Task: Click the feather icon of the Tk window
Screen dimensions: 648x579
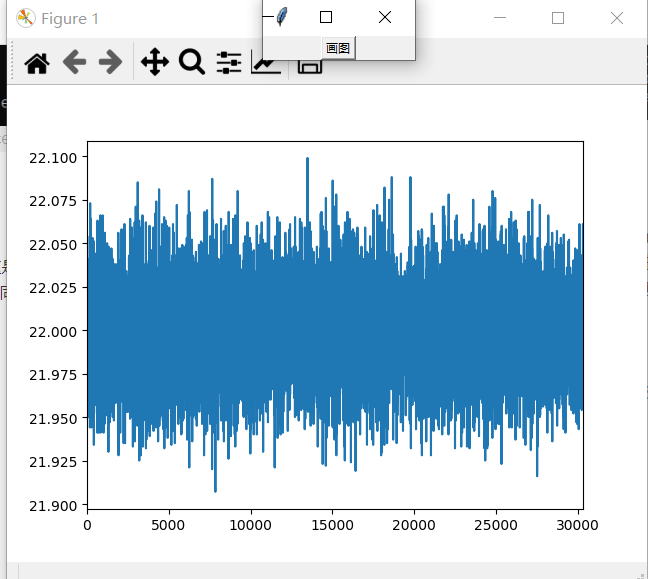Action: click(x=282, y=17)
